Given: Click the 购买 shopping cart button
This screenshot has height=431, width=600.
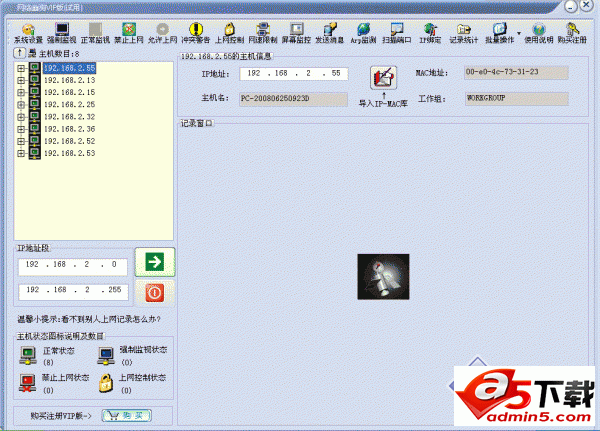Looking at the screenshot, I should [x=127, y=415].
